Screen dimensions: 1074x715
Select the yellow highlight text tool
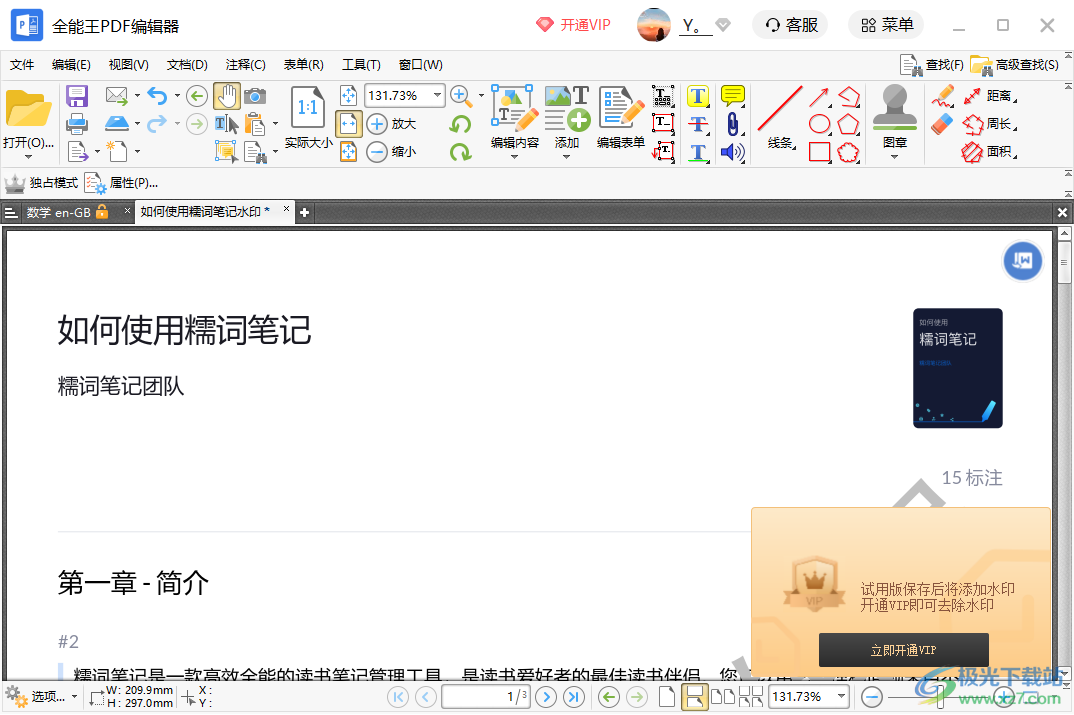(698, 96)
